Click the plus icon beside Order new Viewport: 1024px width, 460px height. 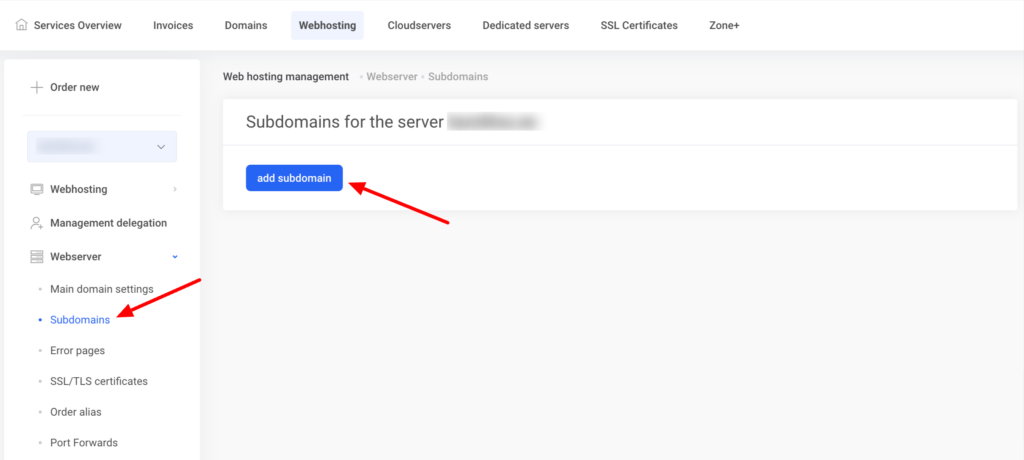[37, 87]
